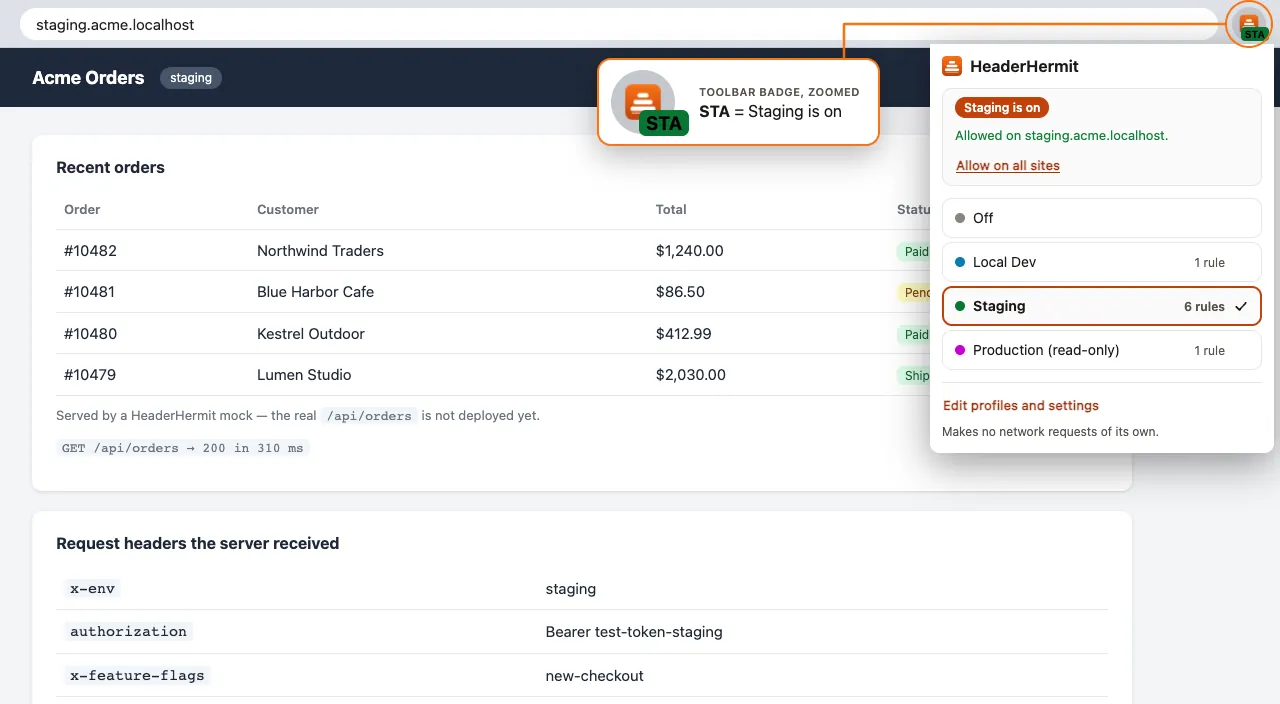Viewport: 1280px width, 704px height.
Task: Click order #10482 cell
Action: coord(90,251)
